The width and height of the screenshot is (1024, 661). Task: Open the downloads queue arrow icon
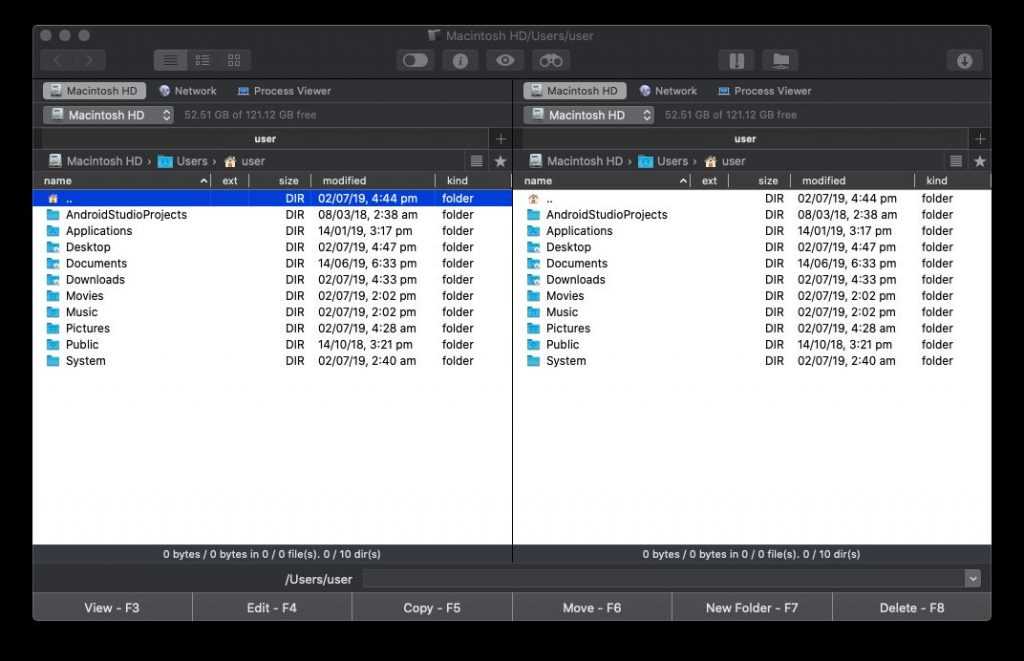click(964, 61)
